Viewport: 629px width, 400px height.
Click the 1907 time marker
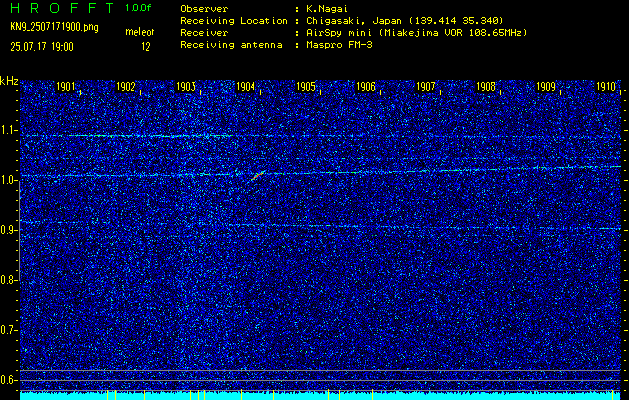point(426,87)
